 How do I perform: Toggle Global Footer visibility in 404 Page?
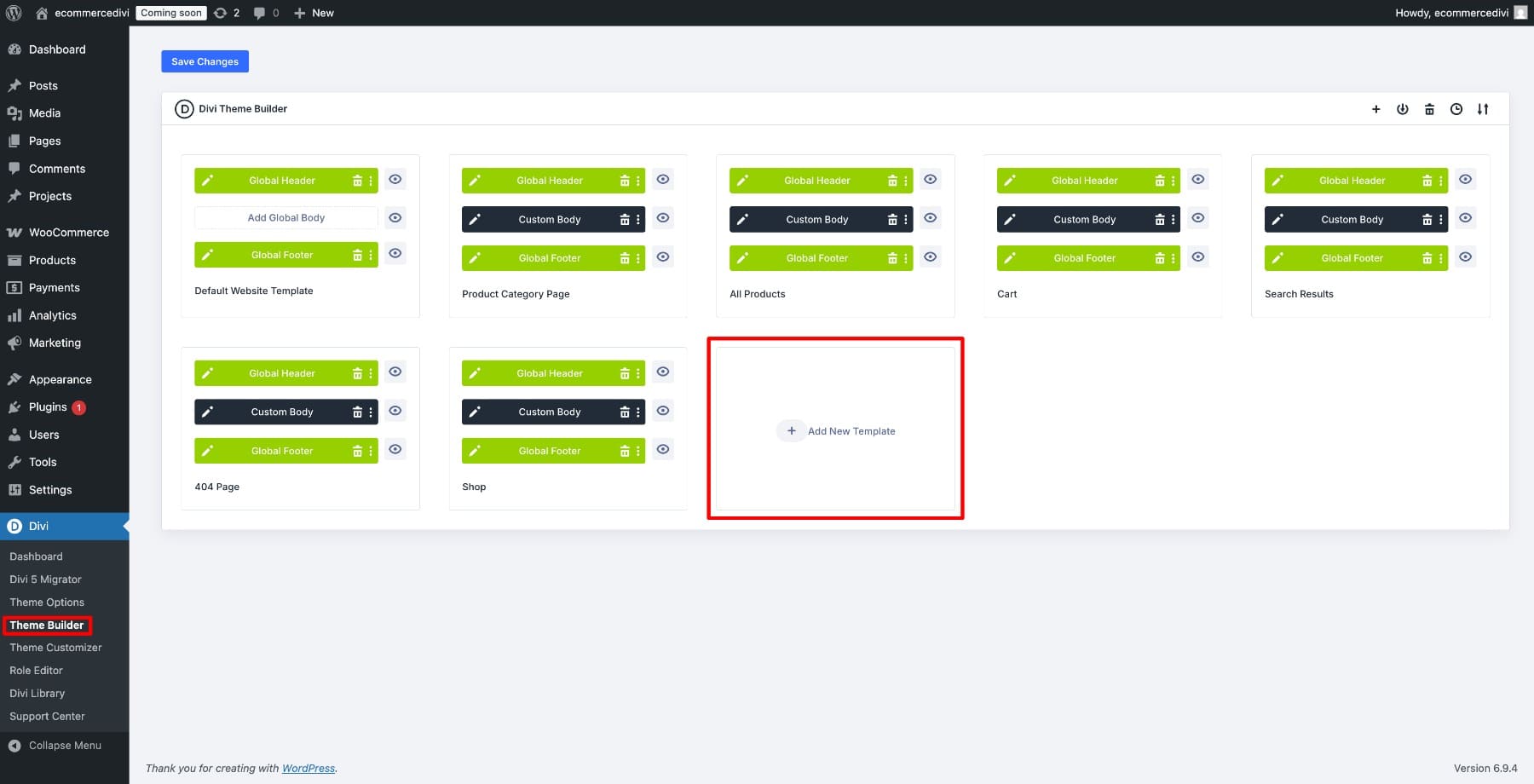click(395, 450)
